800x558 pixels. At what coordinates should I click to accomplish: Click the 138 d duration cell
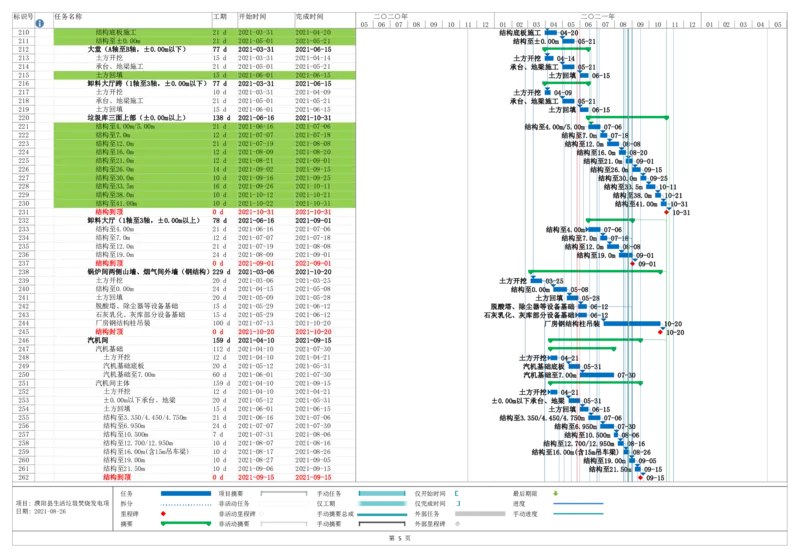tap(220, 117)
